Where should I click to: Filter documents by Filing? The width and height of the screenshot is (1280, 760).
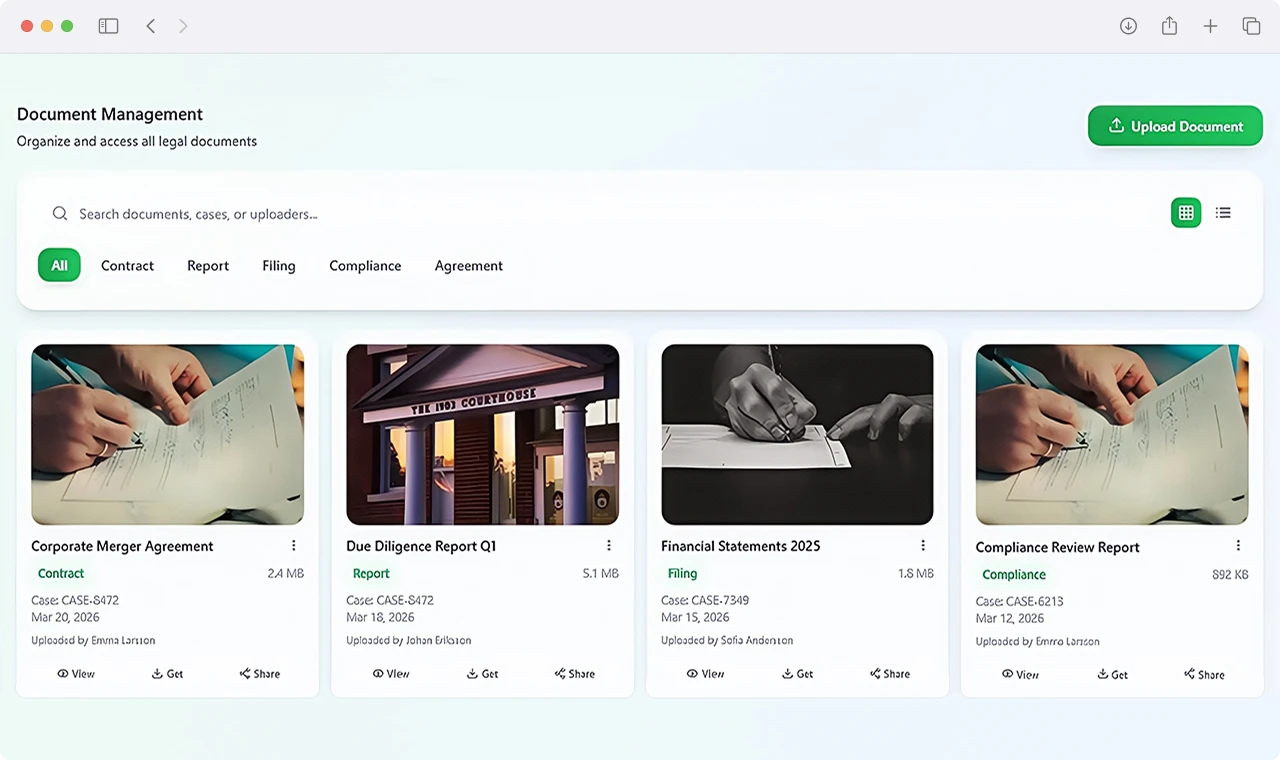[278, 265]
